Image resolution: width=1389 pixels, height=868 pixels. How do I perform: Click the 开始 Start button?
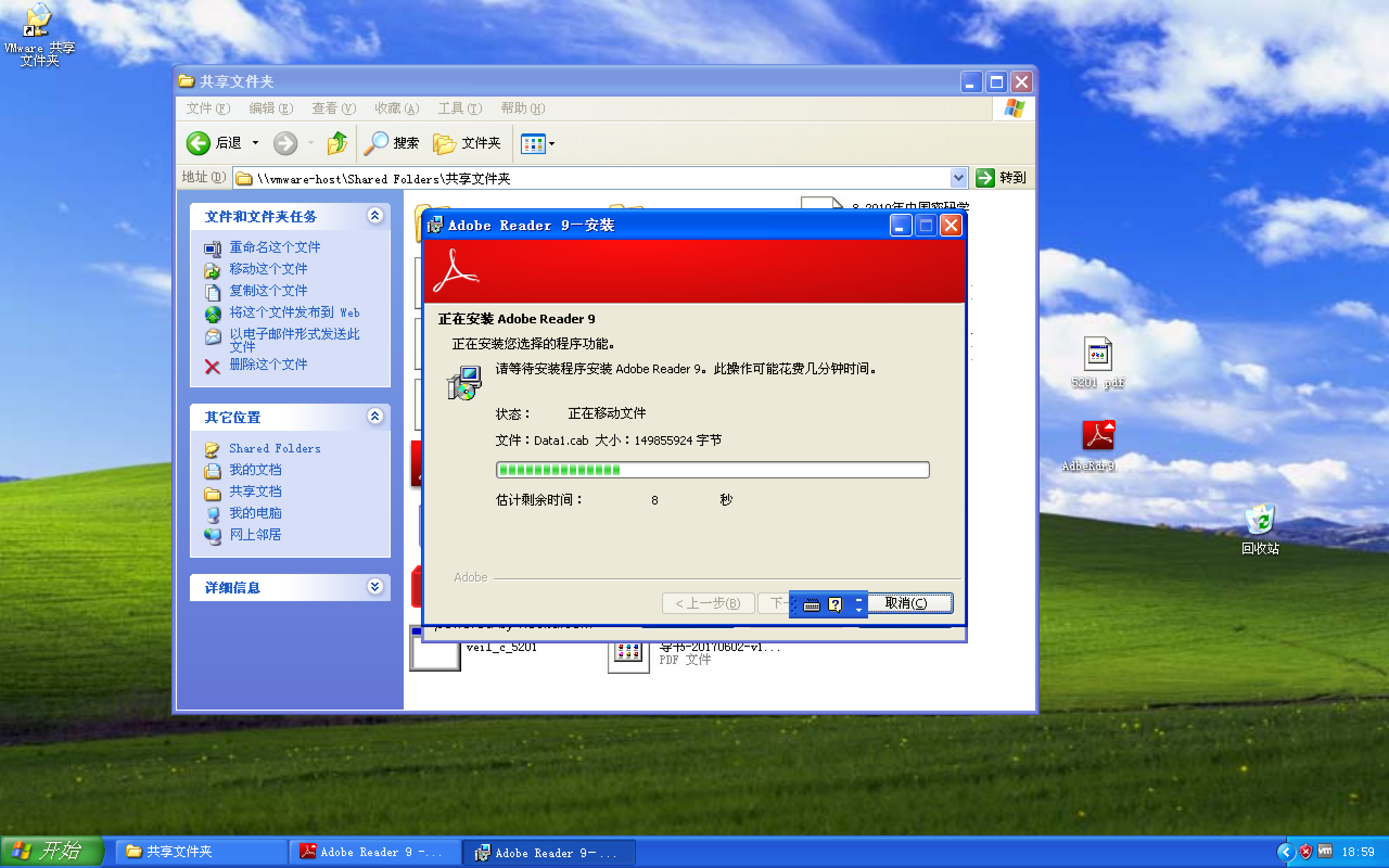52,851
